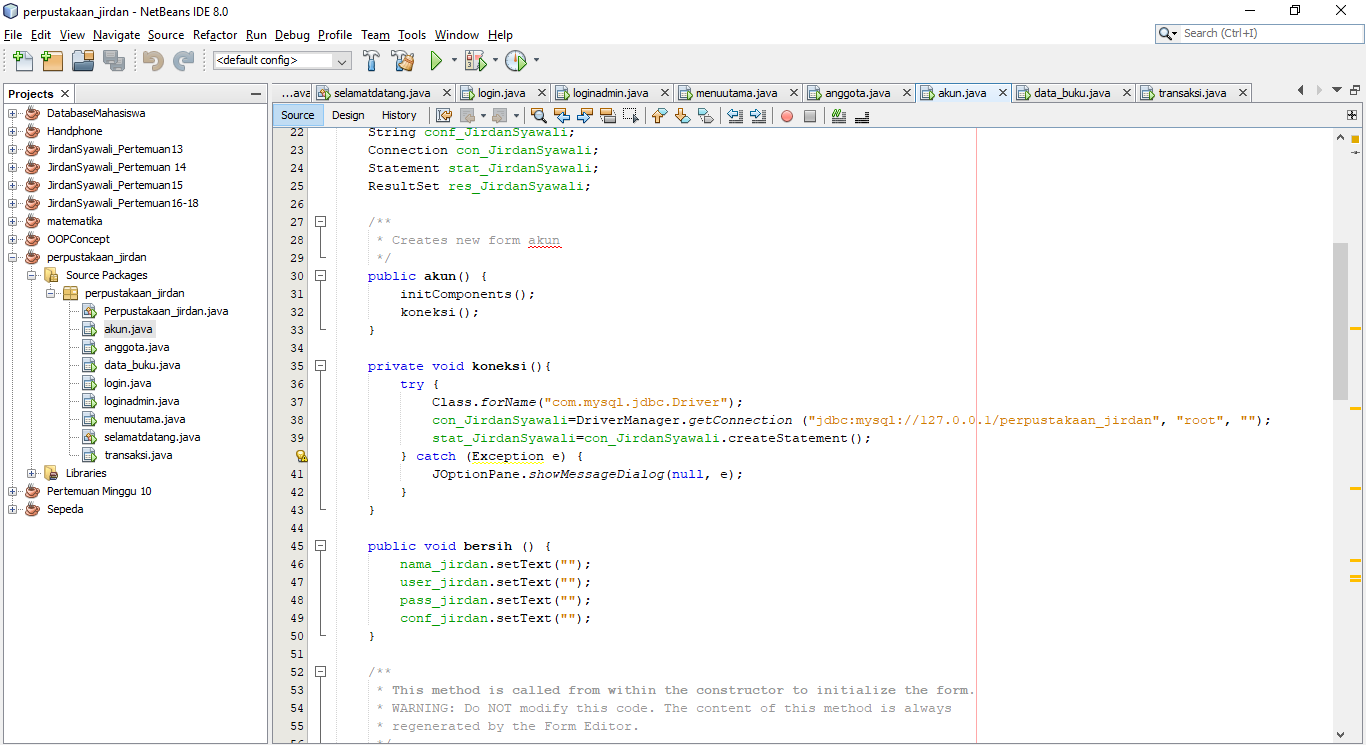Viewport: 1366px width, 745px height.
Task: Open the Refactor menu
Action: tap(215, 35)
